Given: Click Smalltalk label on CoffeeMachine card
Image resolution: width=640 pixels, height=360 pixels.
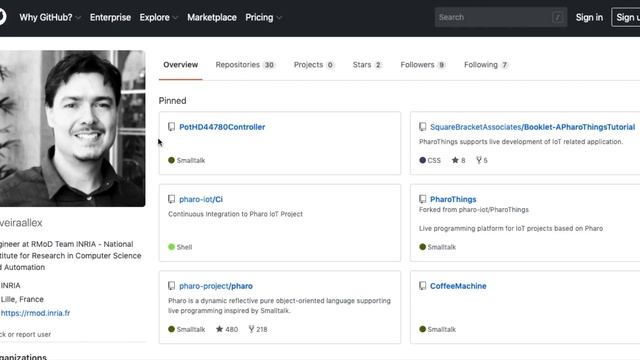Looking at the screenshot, I should click(x=442, y=329).
